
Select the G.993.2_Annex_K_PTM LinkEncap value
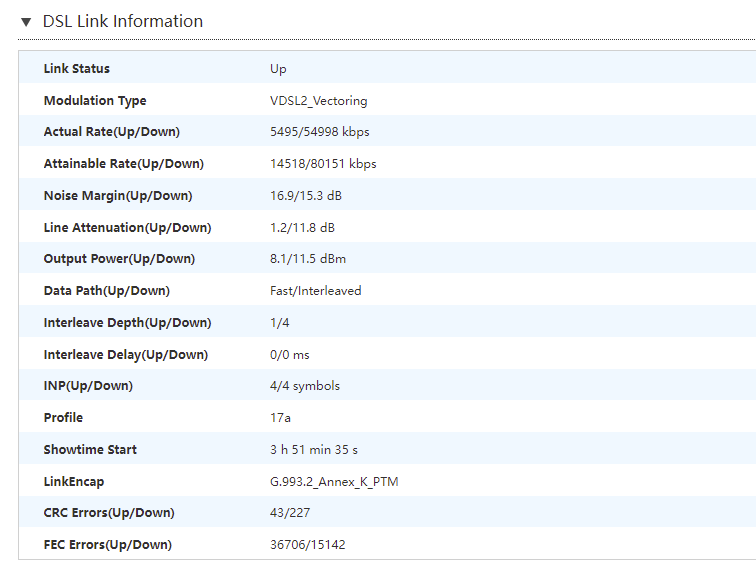[x=334, y=482]
